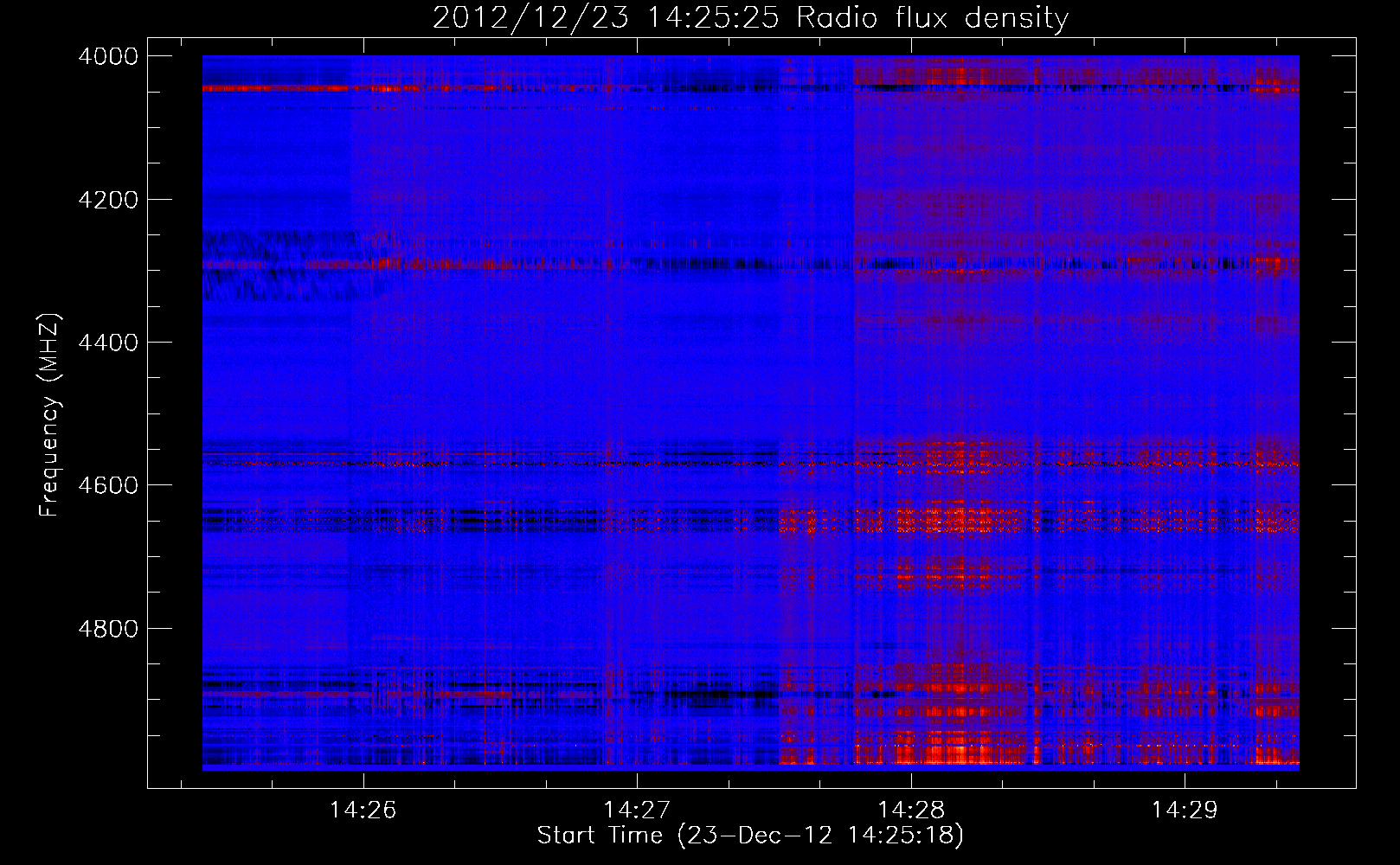Screen dimensions: 1400x865
Task: Click the plot title '2012/12/23 14:25:25 Radio flux density'
Action: click(750, 17)
